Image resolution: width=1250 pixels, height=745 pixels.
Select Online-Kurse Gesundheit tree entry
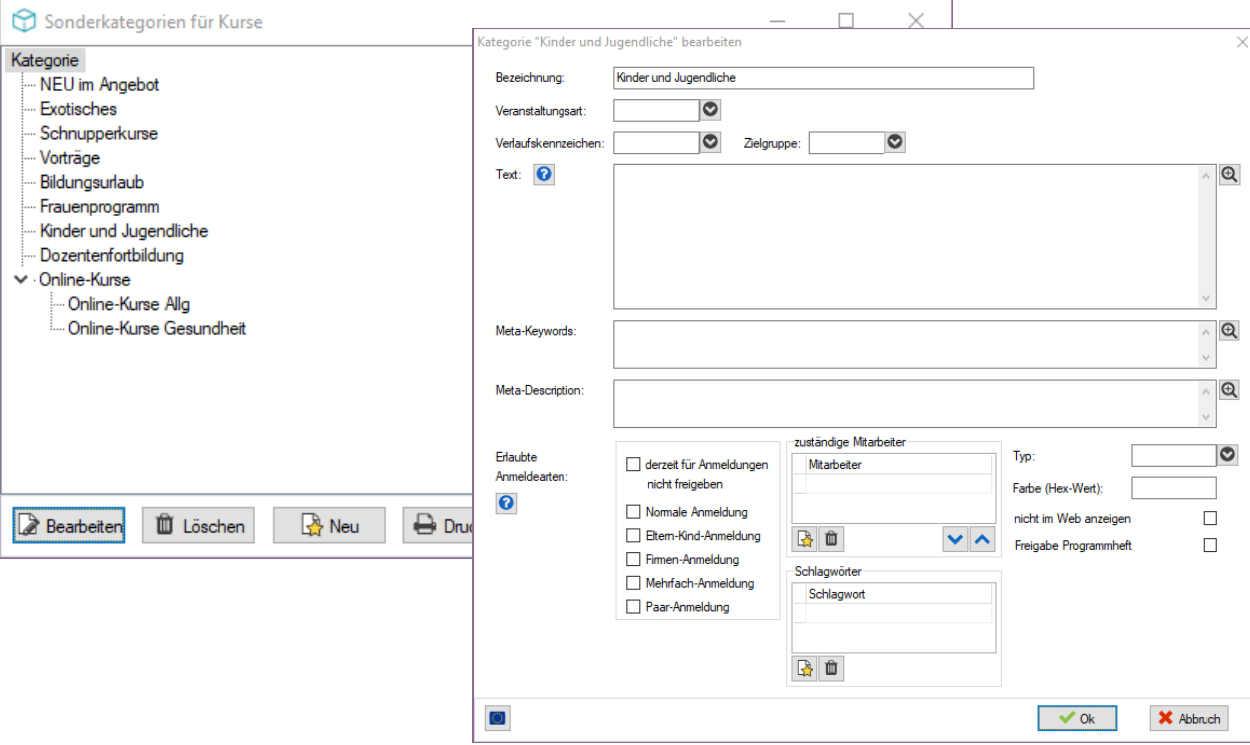click(x=157, y=329)
